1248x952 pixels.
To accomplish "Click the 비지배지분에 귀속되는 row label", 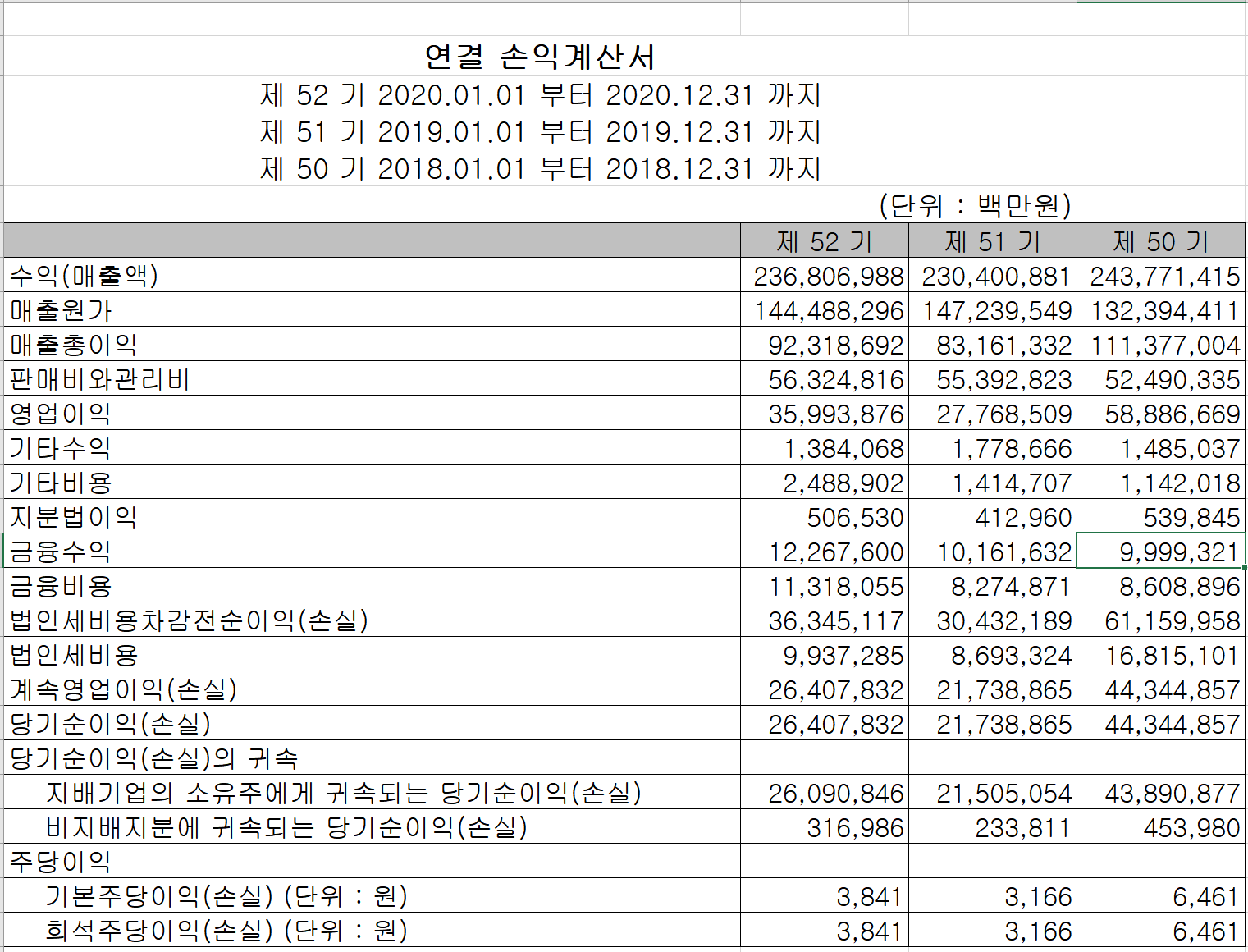I will point(286,827).
